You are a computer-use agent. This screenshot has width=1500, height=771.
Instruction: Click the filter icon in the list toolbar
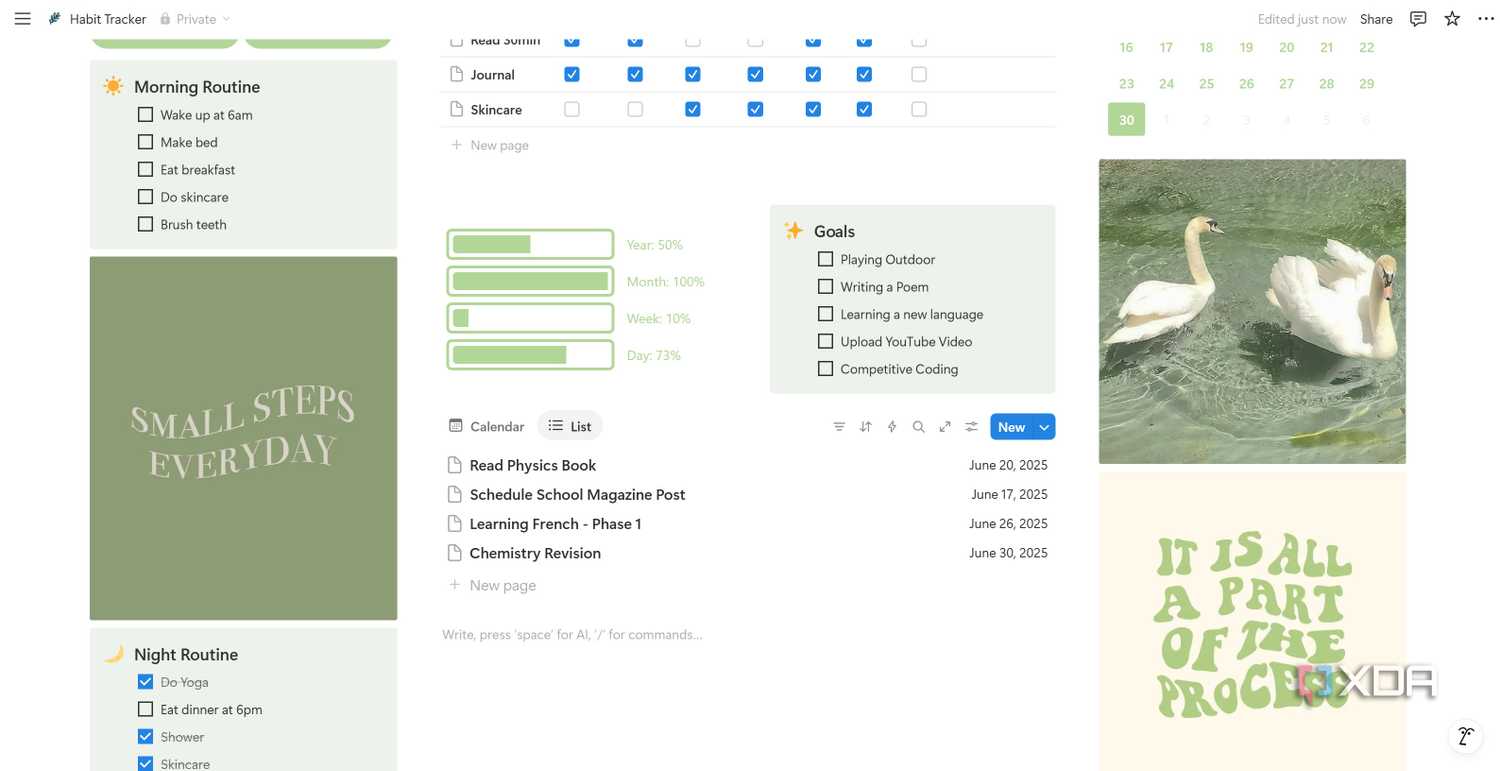(x=839, y=427)
